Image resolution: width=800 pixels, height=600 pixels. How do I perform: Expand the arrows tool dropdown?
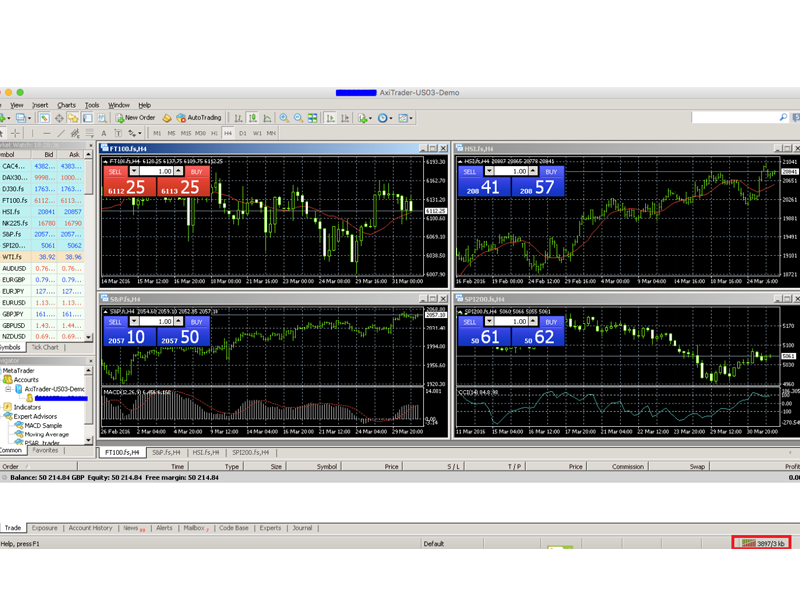pyautogui.click(x=139, y=133)
